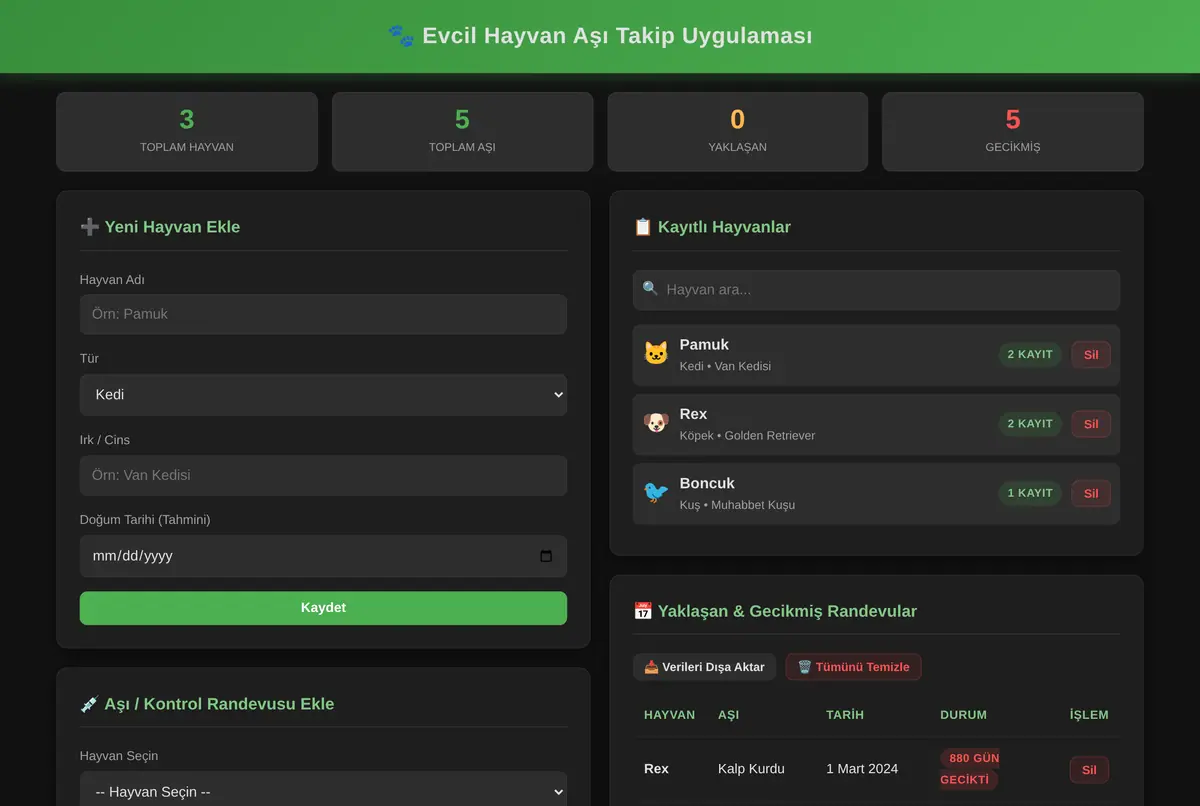This screenshot has height=806, width=1200.
Task: Click the Hayvan ara search field
Action: (x=876, y=290)
